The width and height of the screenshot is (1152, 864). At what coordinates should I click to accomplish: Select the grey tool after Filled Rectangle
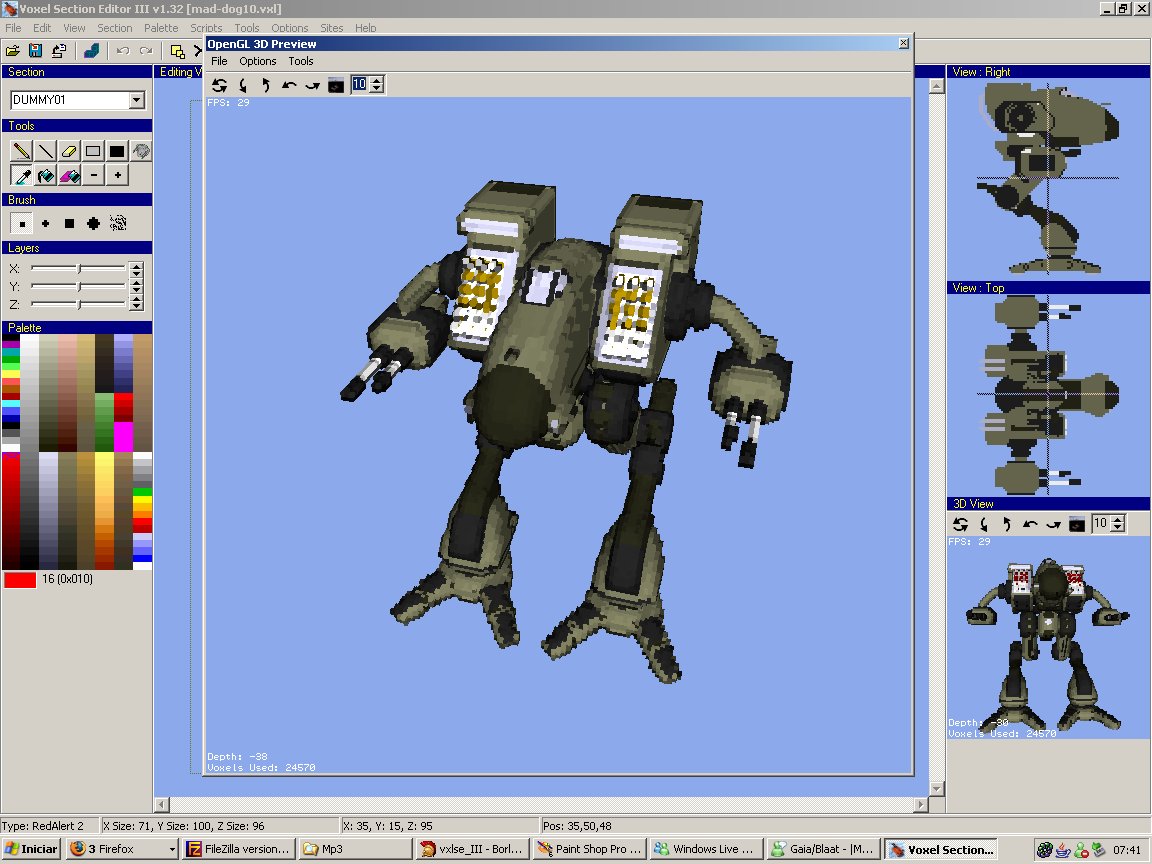coord(141,151)
